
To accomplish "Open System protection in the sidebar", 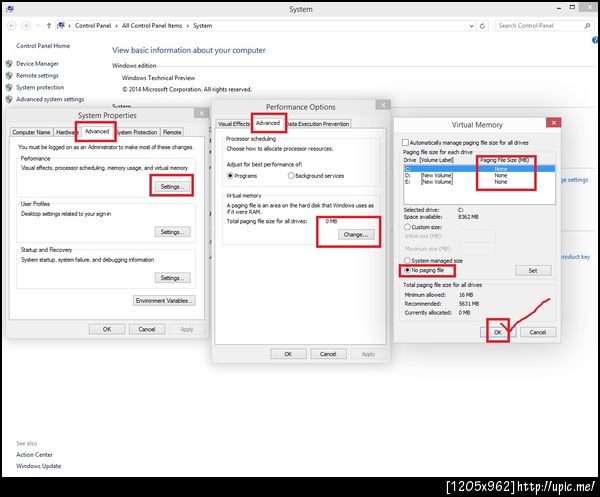I will 40,87.
